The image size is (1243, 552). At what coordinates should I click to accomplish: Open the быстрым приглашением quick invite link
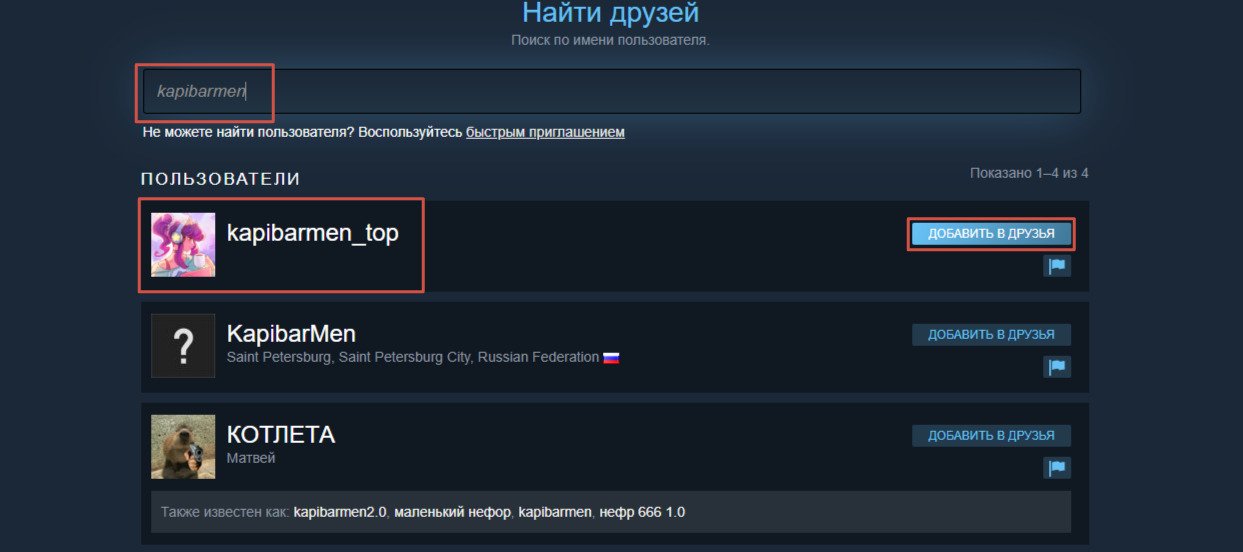tap(545, 132)
